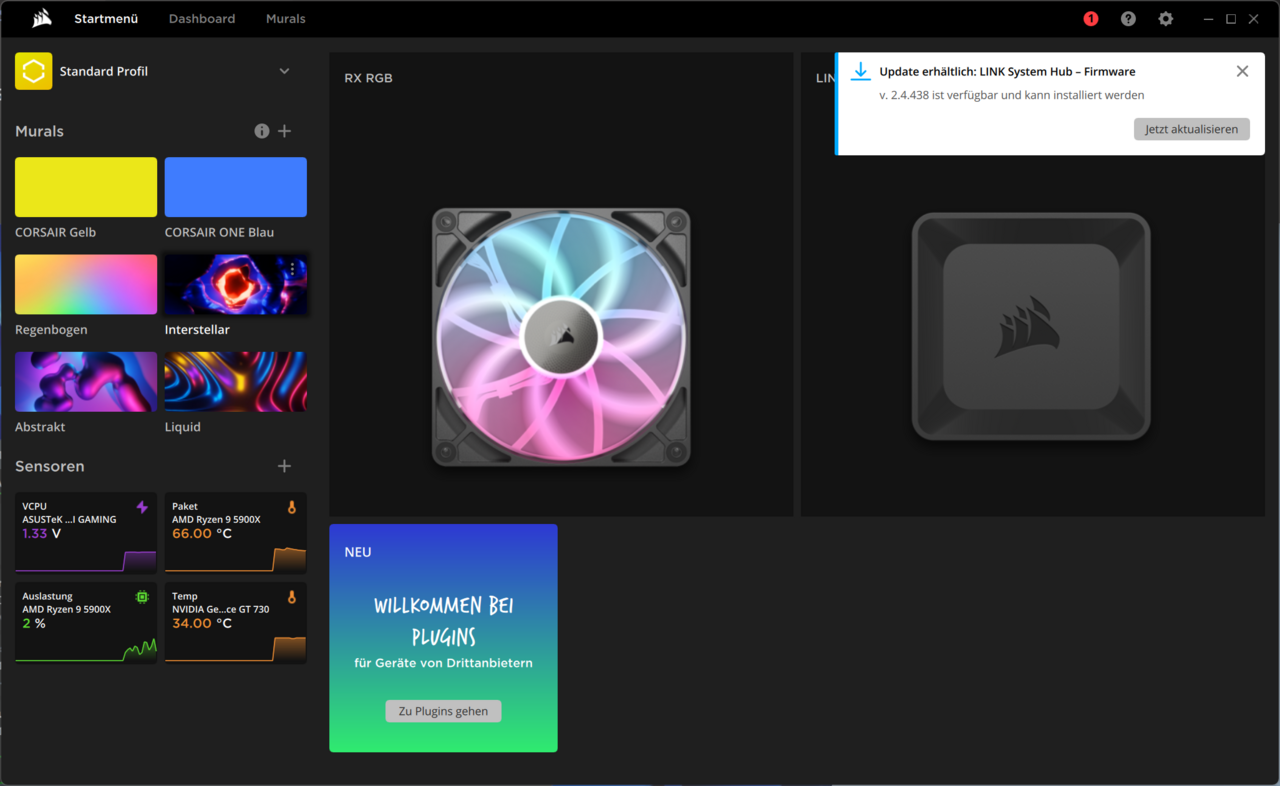The image size is (1280, 786).
Task: Select the Interstellar mural thumbnail
Action: click(236, 284)
